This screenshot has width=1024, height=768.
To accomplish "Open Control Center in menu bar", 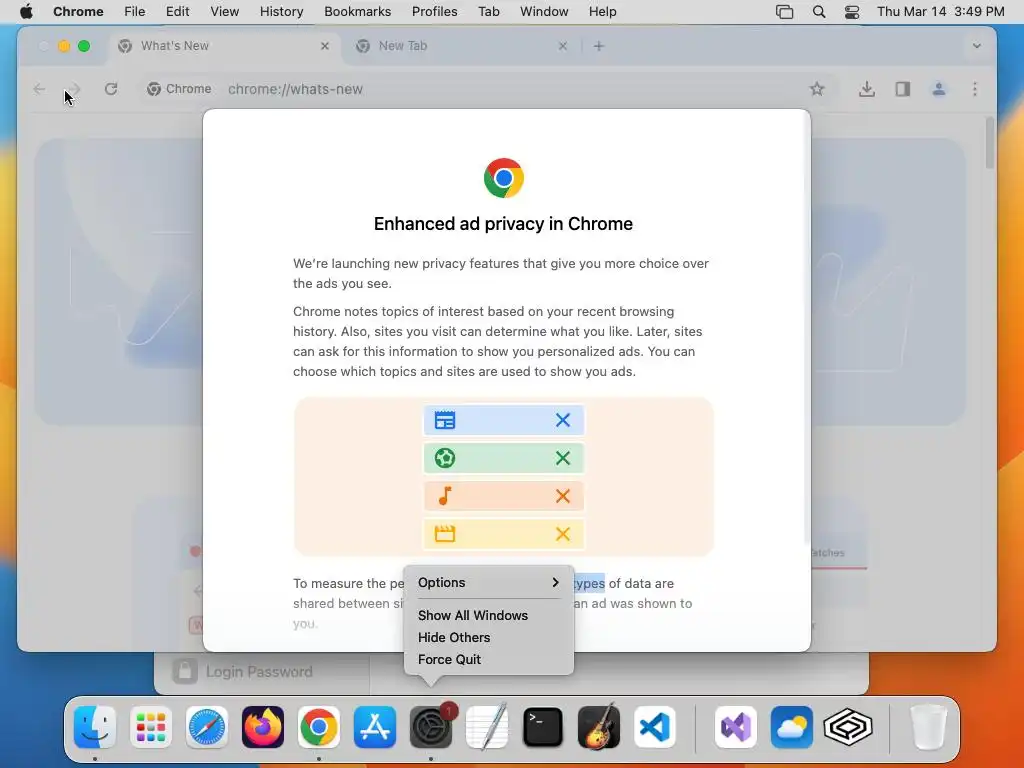I will click(852, 12).
